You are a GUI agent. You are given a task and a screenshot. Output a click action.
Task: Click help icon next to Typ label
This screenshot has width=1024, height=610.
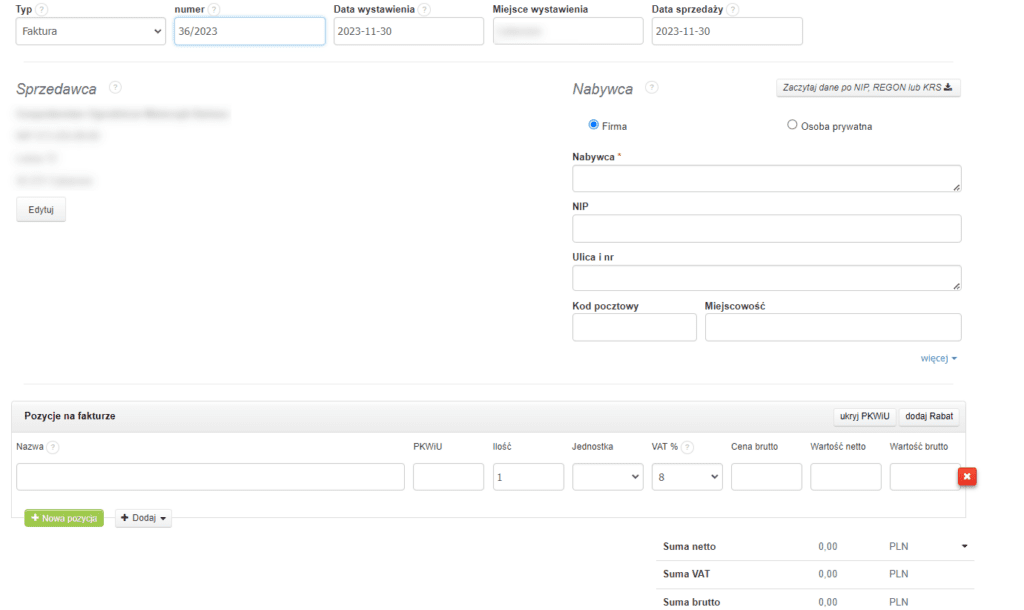click(42, 9)
